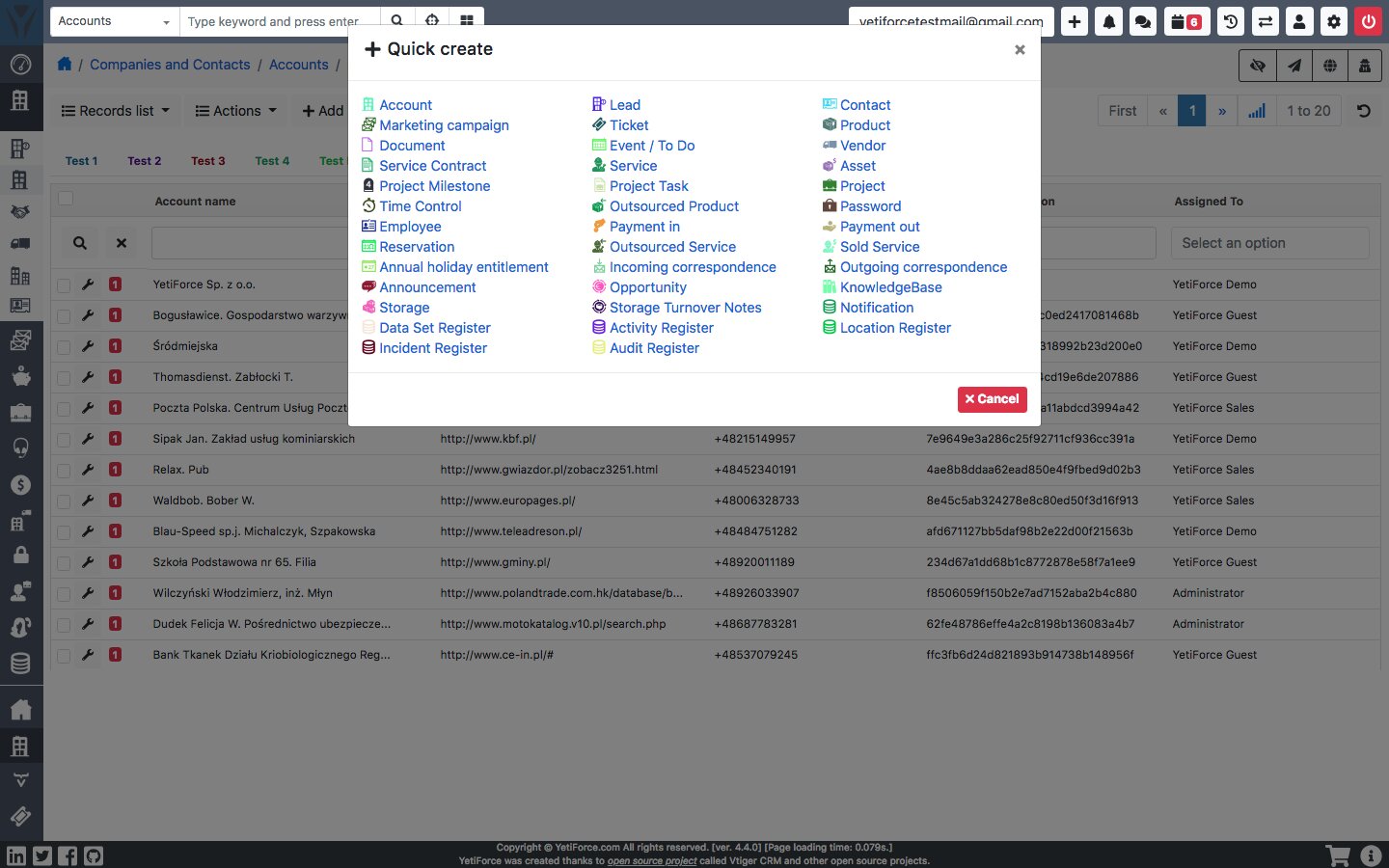The width and height of the screenshot is (1389, 868).
Task: Toggle the select-all checkbox in table header
Action: (66, 199)
